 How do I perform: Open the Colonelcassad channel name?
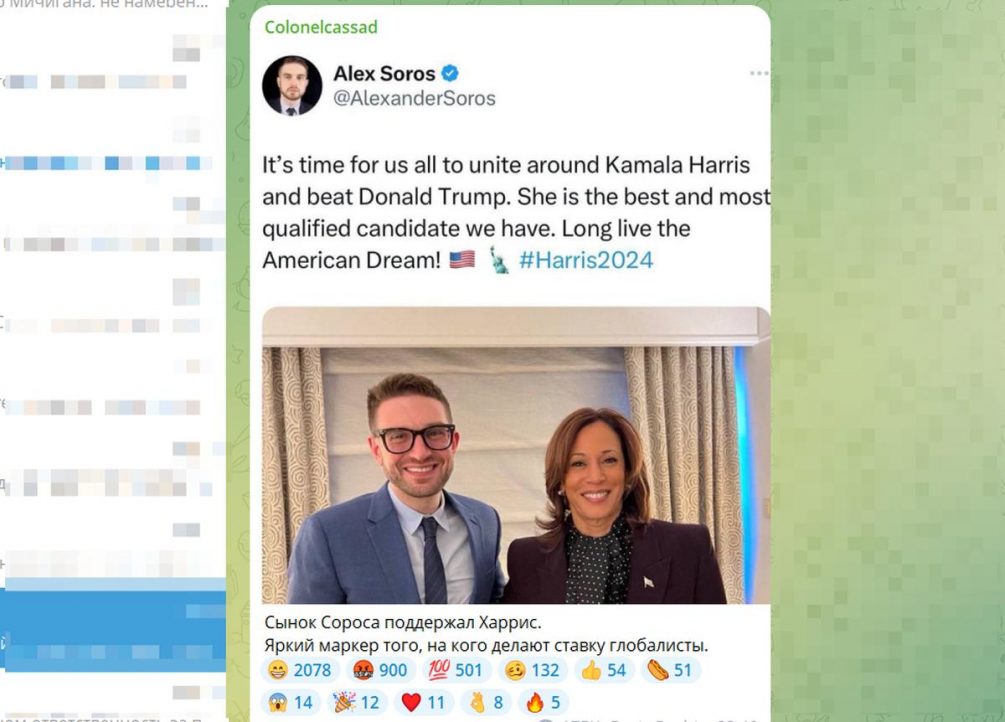320,27
